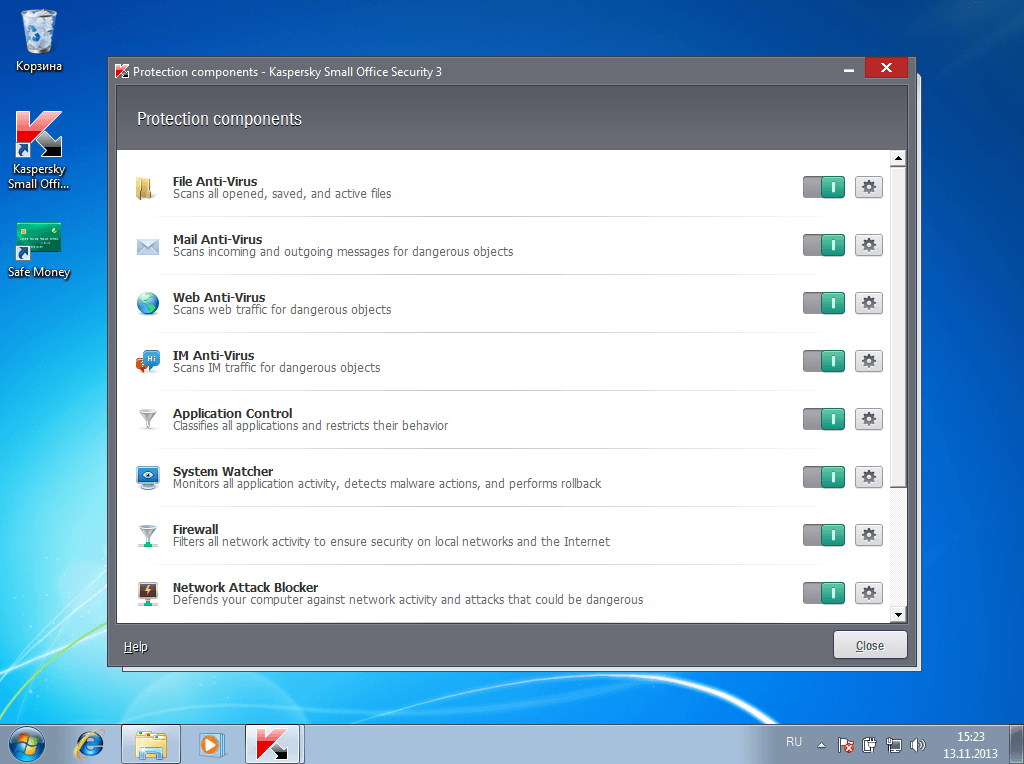Click the Web Anti-Virus globe icon
Image resolution: width=1024 pixels, height=764 pixels.
(148, 304)
